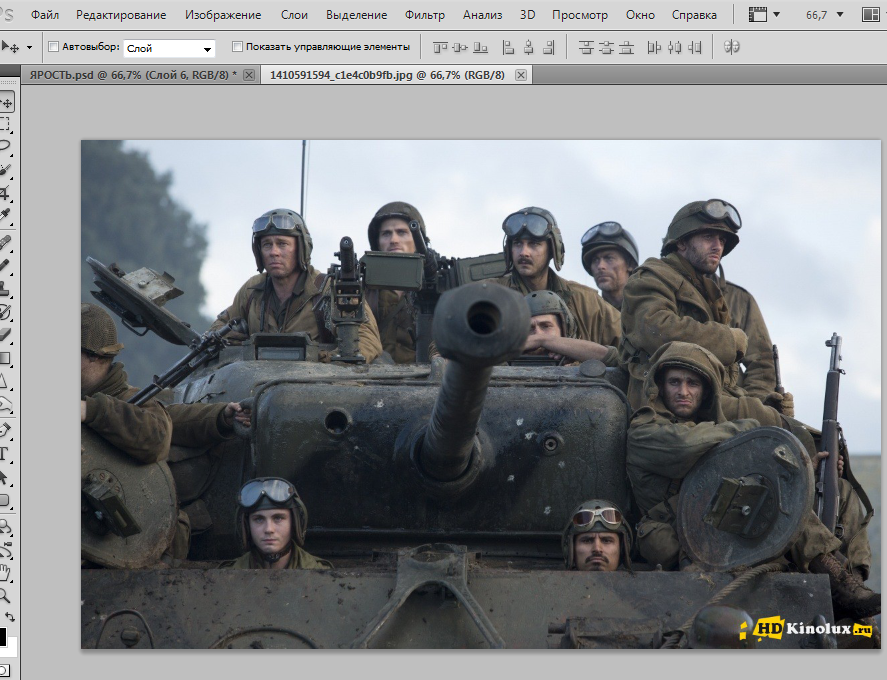
Task: Close the ЯРОСТЬ.psd document tab
Action: click(249, 75)
